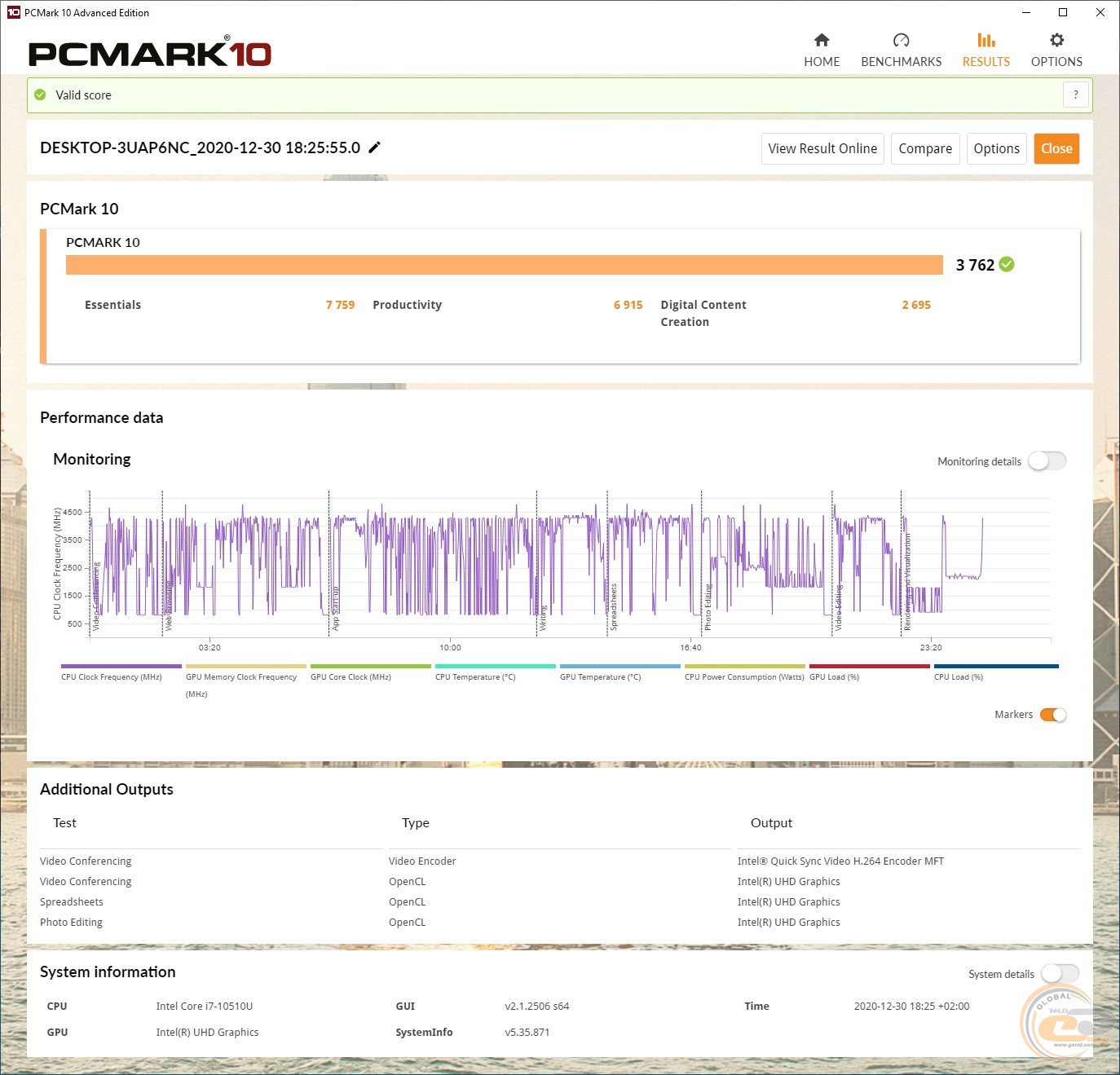Image resolution: width=1120 pixels, height=1075 pixels.
Task: Click the Photo Editing marker in chart
Action: [708, 607]
